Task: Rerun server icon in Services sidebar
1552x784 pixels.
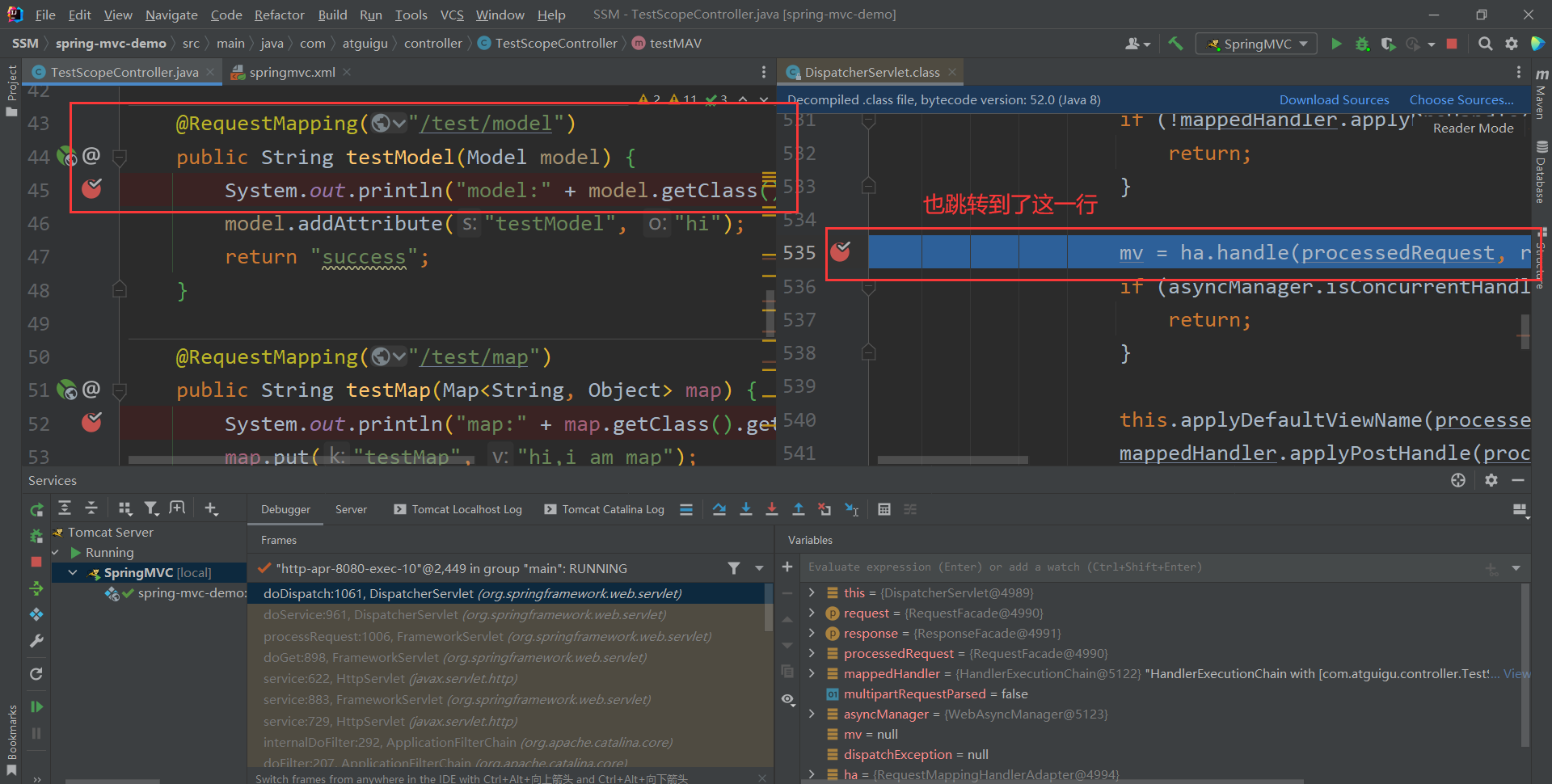Action: pyautogui.click(x=36, y=510)
